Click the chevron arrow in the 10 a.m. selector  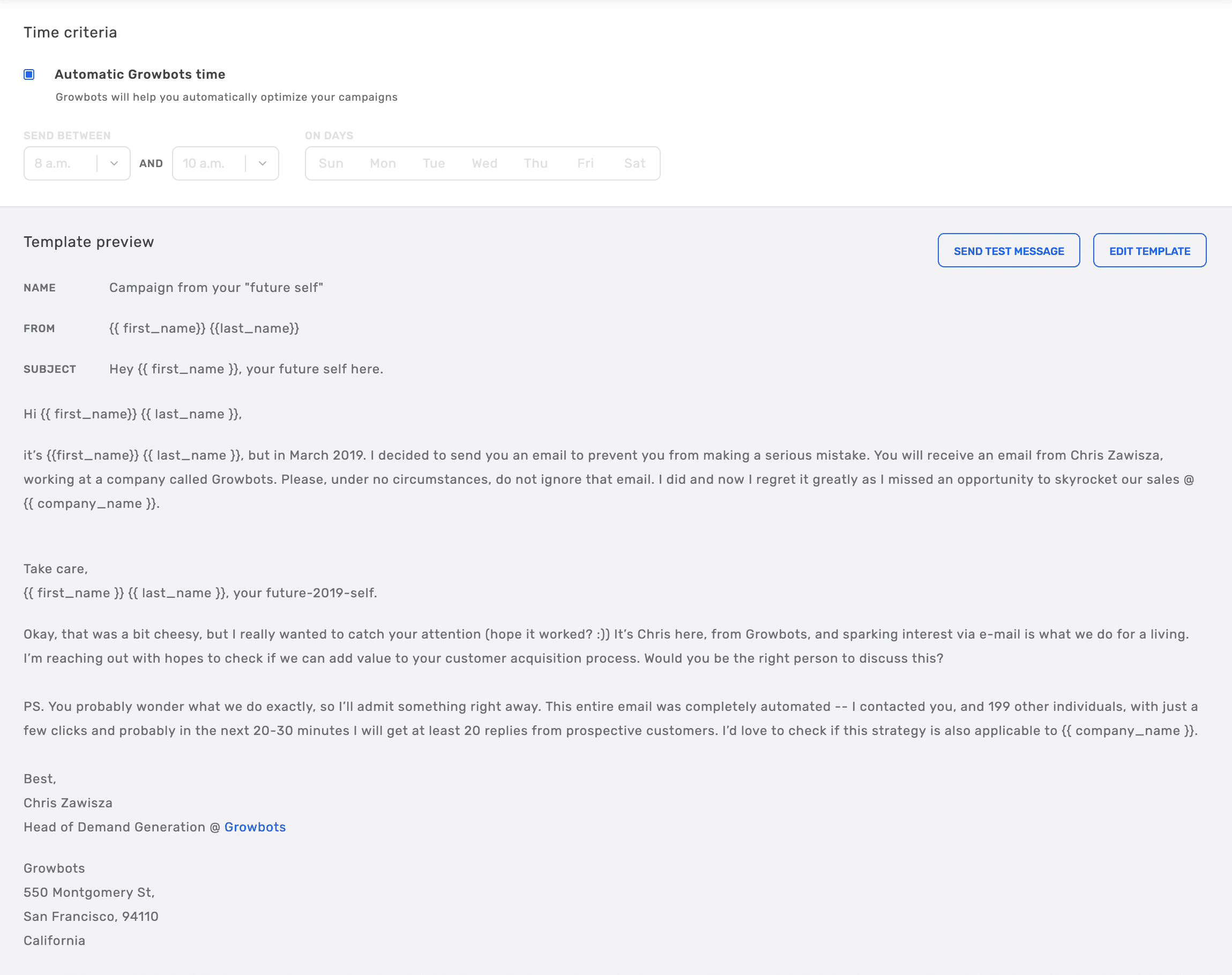pyautogui.click(x=263, y=163)
